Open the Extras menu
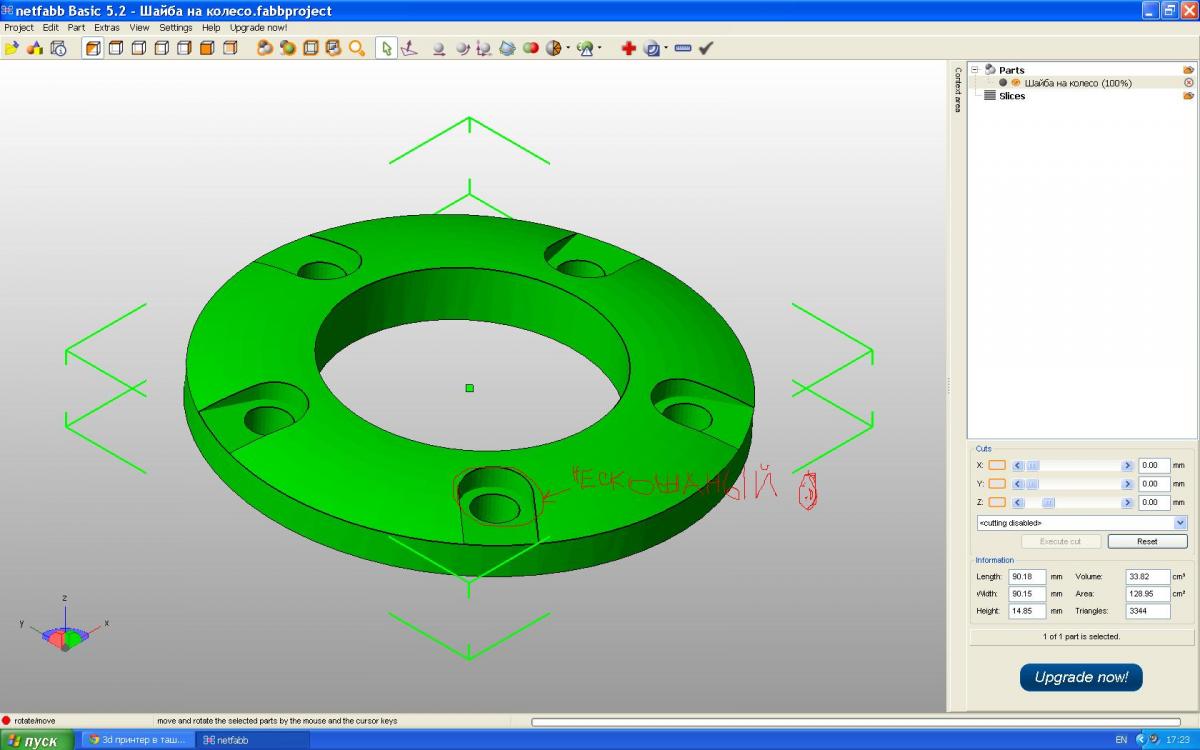 tap(107, 28)
